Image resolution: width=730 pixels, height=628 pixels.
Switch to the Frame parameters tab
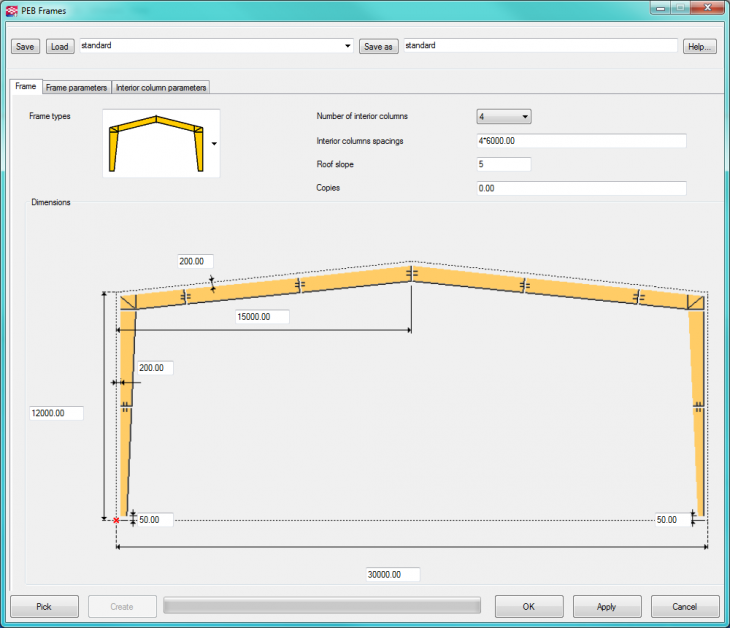76,88
